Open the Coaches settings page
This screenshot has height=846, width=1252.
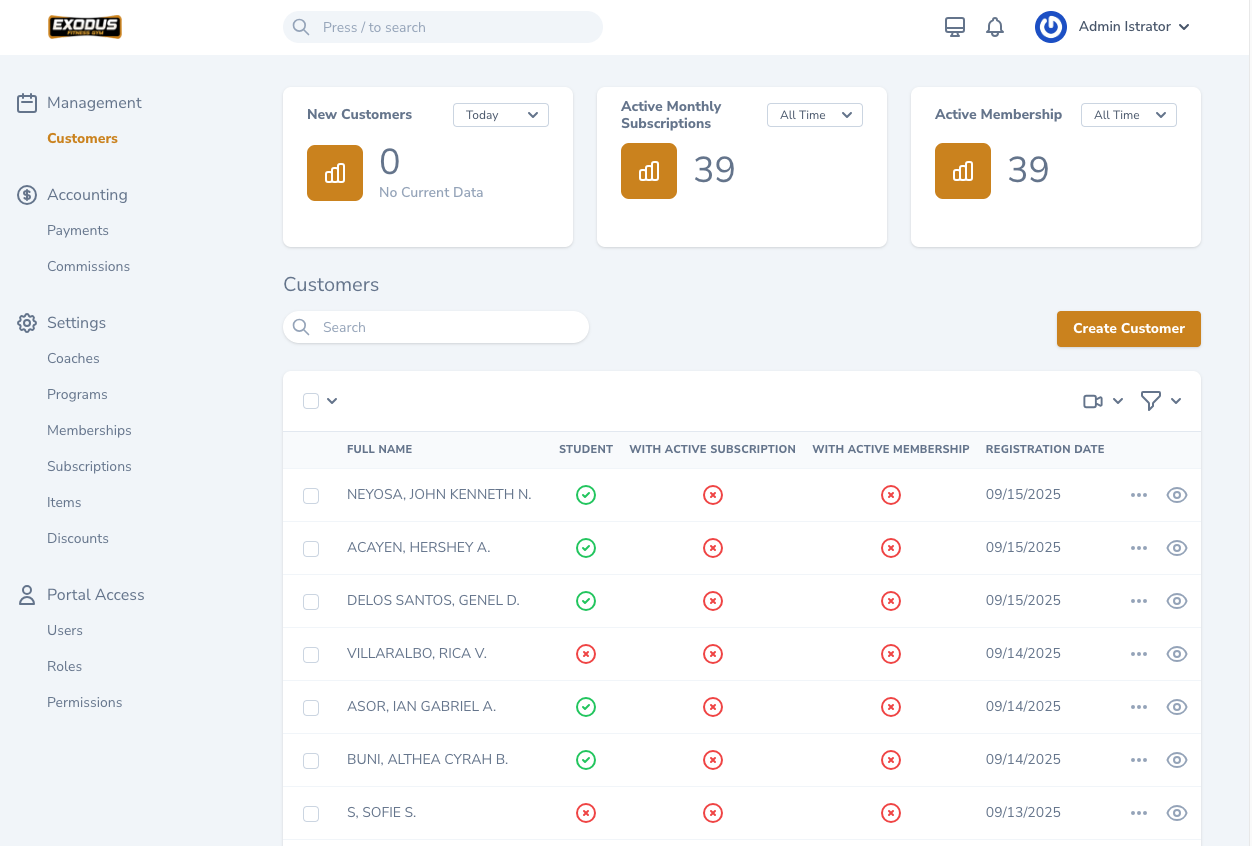point(73,359)
